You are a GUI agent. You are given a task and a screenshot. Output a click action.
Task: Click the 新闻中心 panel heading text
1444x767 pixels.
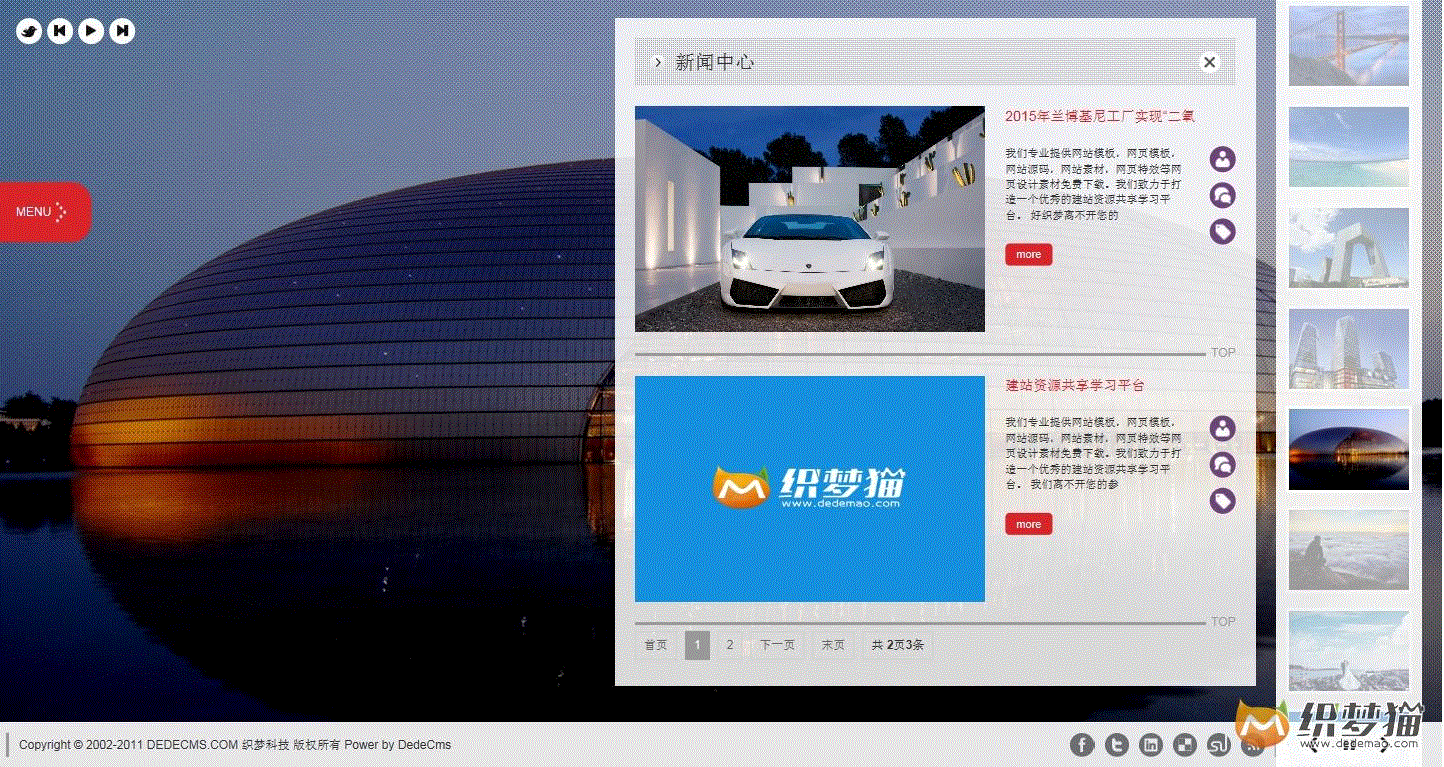coord(715,62)
